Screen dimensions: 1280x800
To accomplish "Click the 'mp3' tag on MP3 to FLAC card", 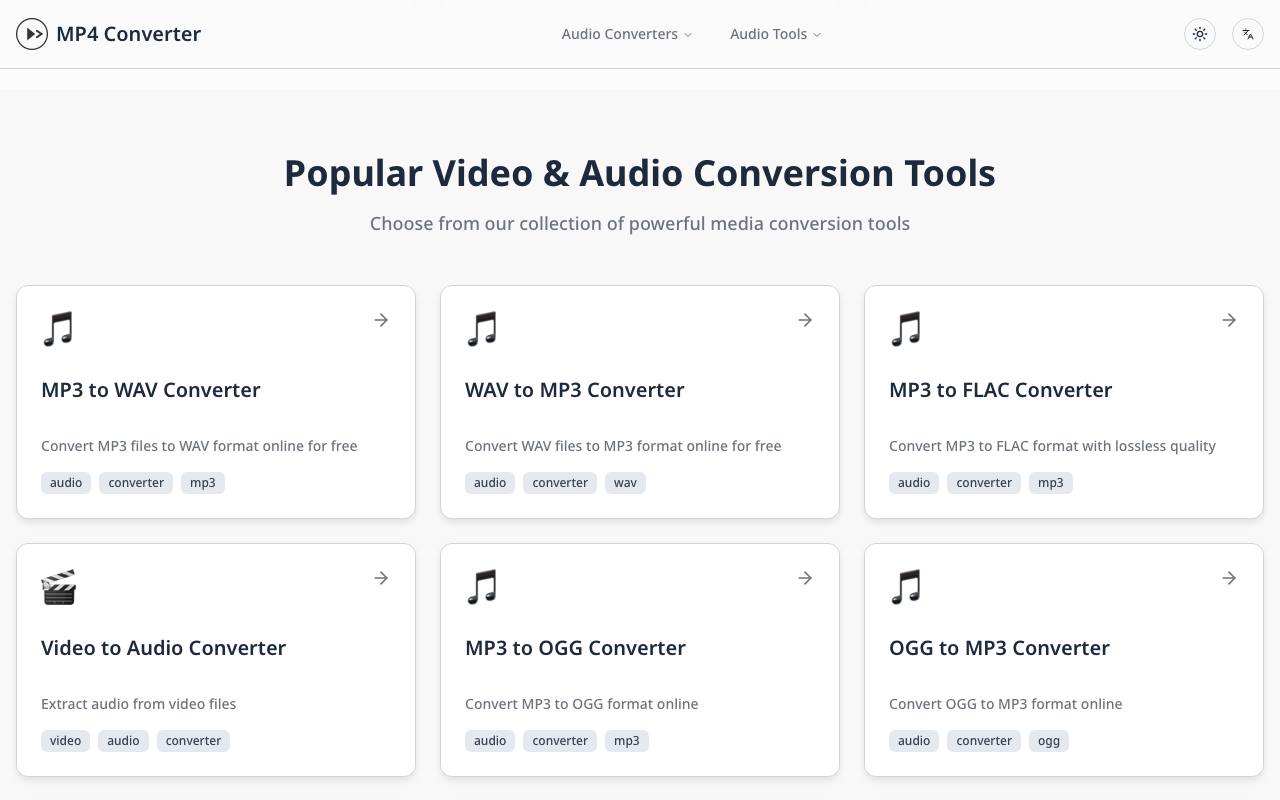I will point(1051,483).
